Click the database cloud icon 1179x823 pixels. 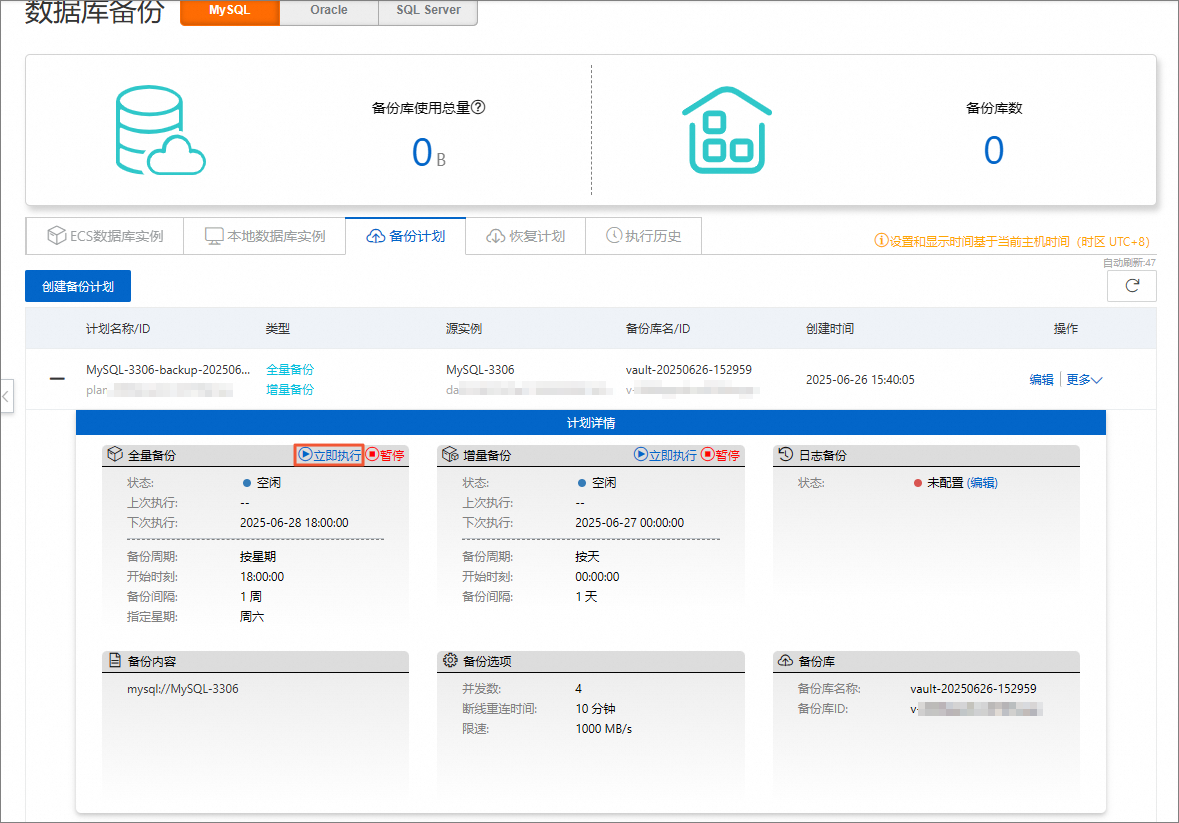click(x=160, y=130)
